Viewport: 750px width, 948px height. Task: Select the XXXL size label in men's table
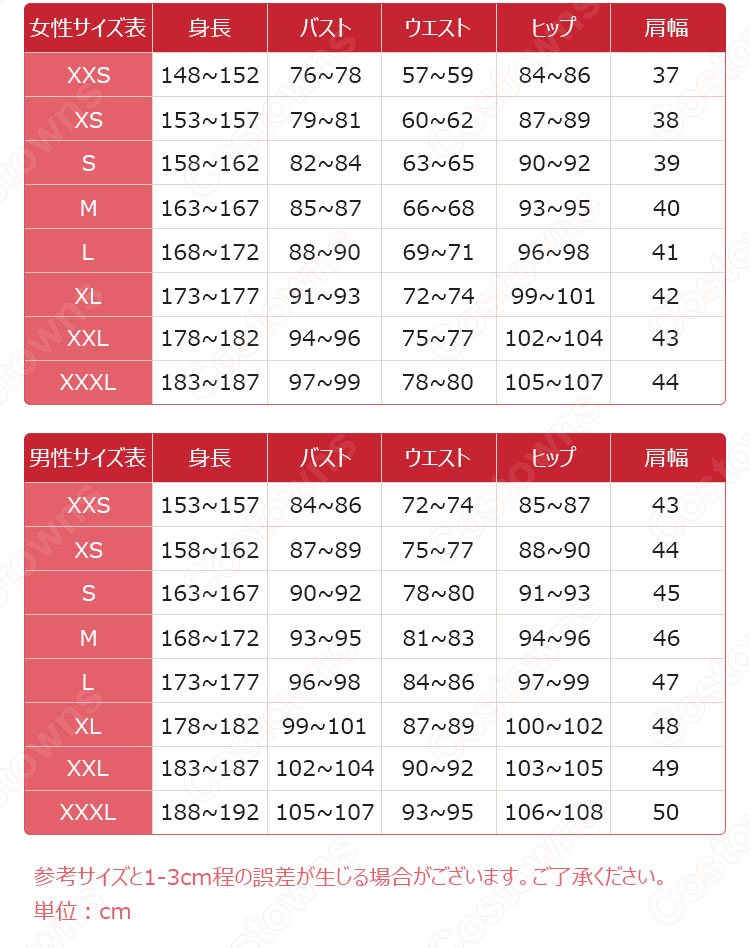pyautogui.click(x=88, y=812)
